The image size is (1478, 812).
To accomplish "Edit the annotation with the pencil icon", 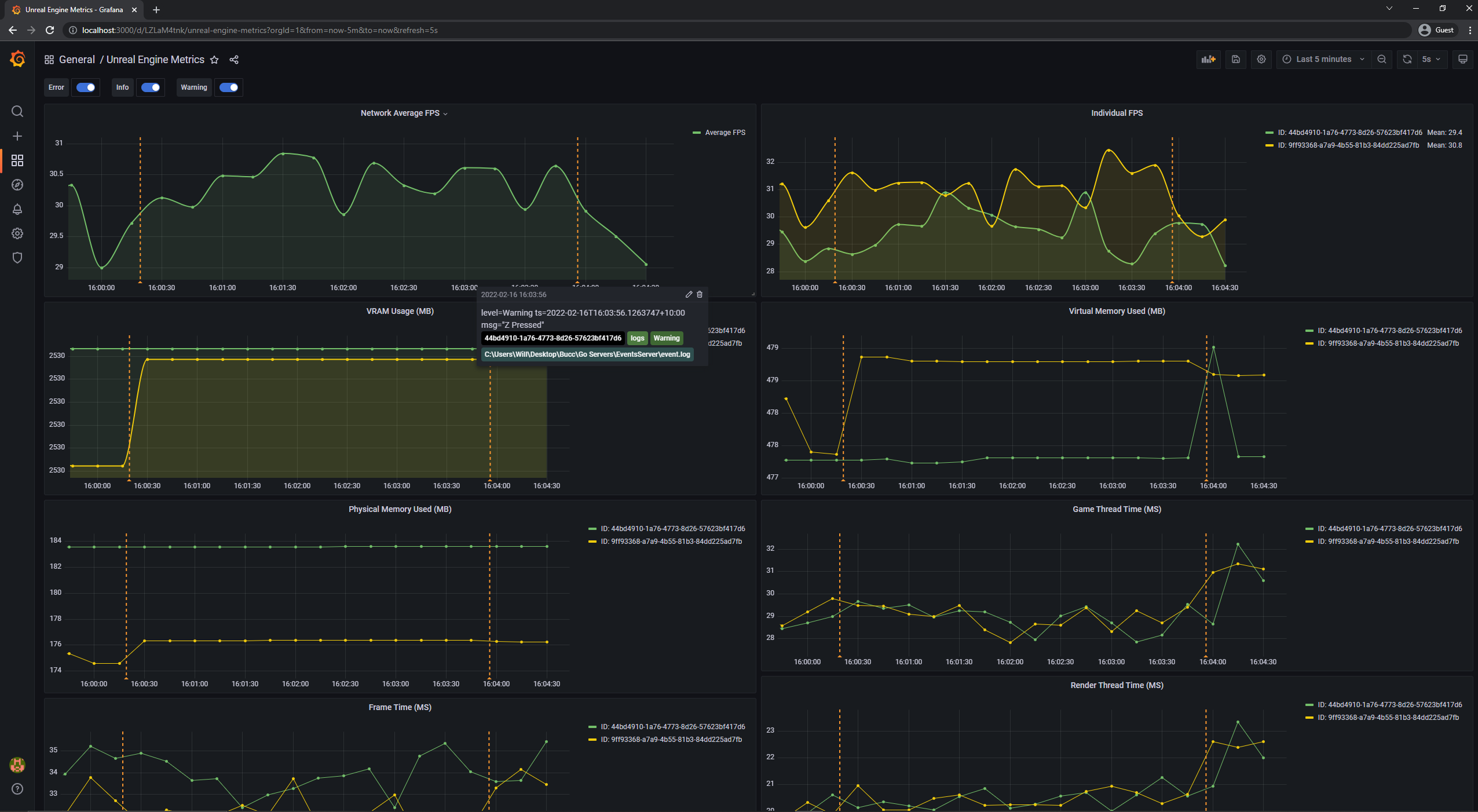I will 688,295.
